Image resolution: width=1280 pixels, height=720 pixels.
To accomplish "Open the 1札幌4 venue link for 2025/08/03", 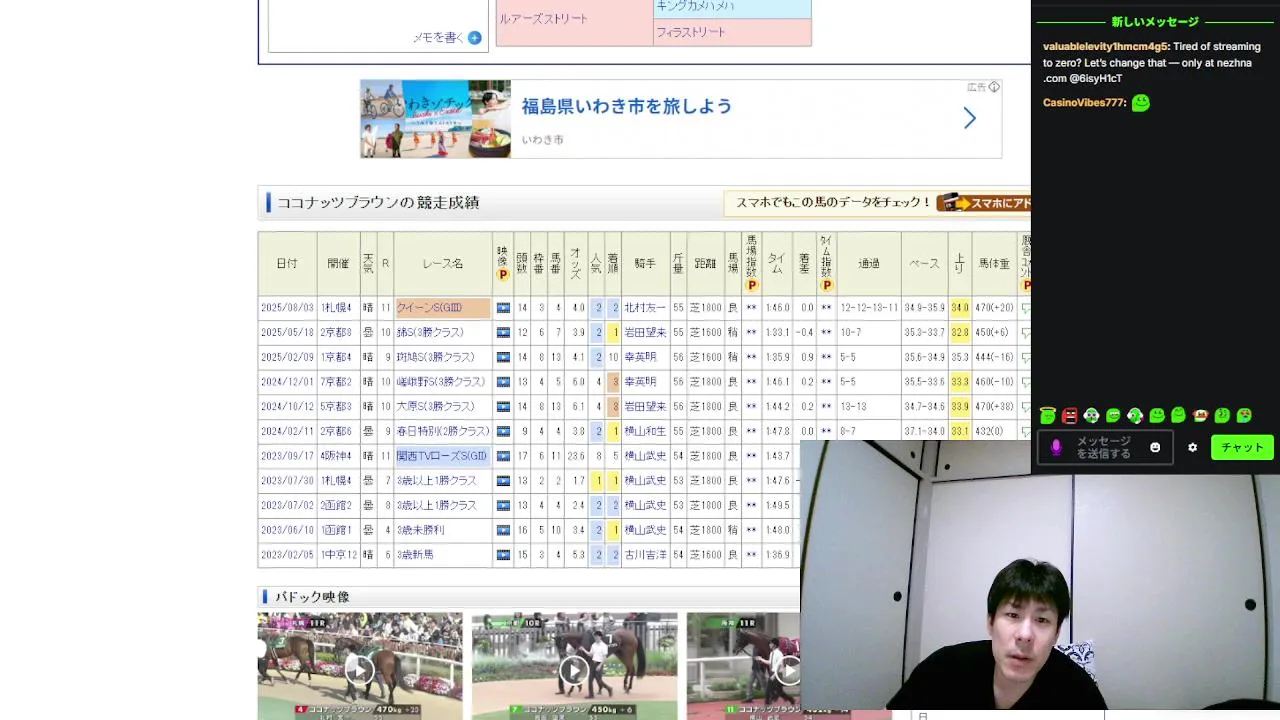I will tap(336, 308).
